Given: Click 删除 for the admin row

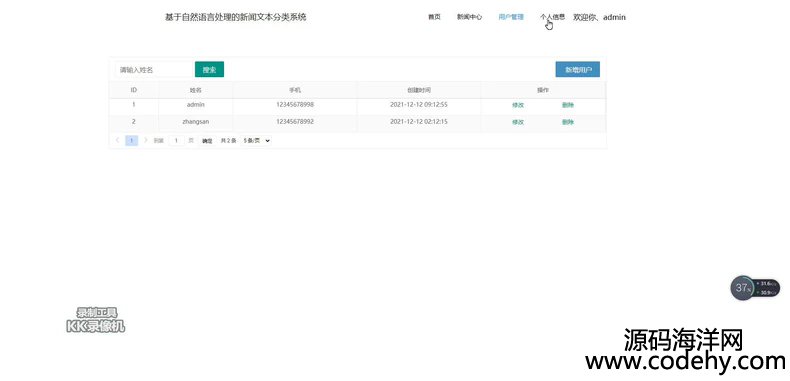Looking at the screenshot, I should [x=568, y=105].
